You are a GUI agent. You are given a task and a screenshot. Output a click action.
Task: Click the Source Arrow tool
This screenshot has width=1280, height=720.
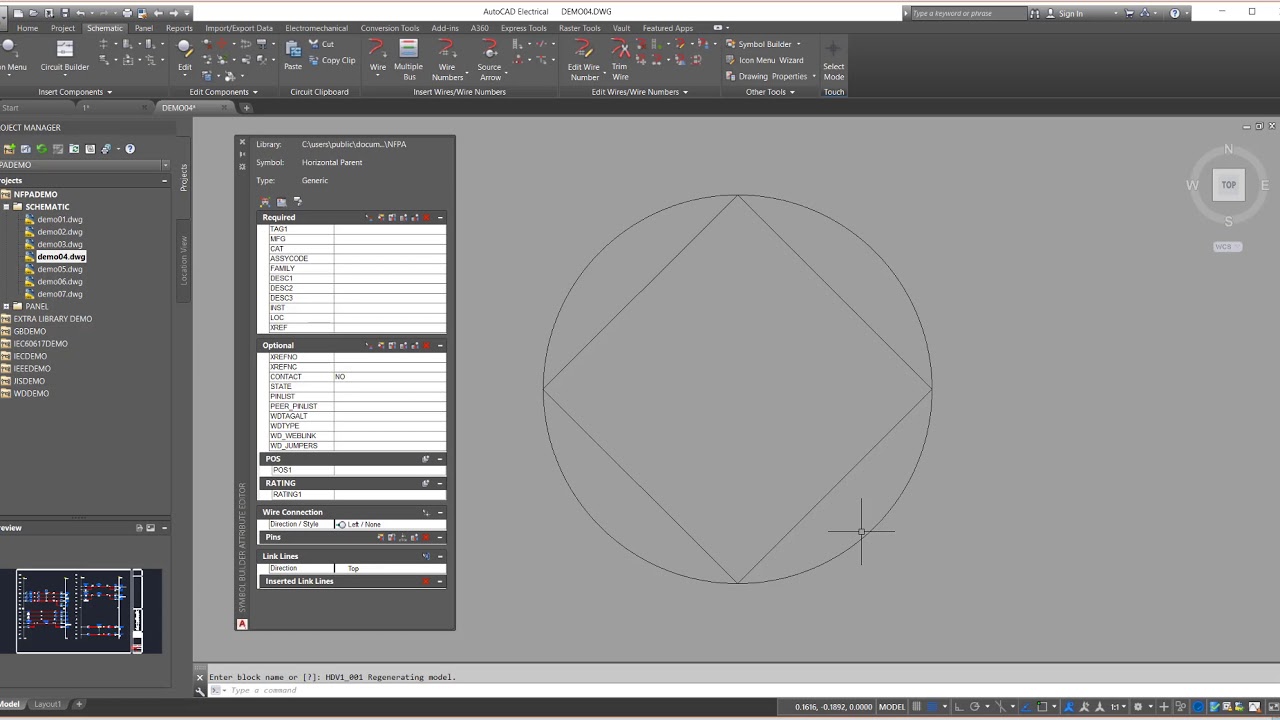(x=489, y=60)
